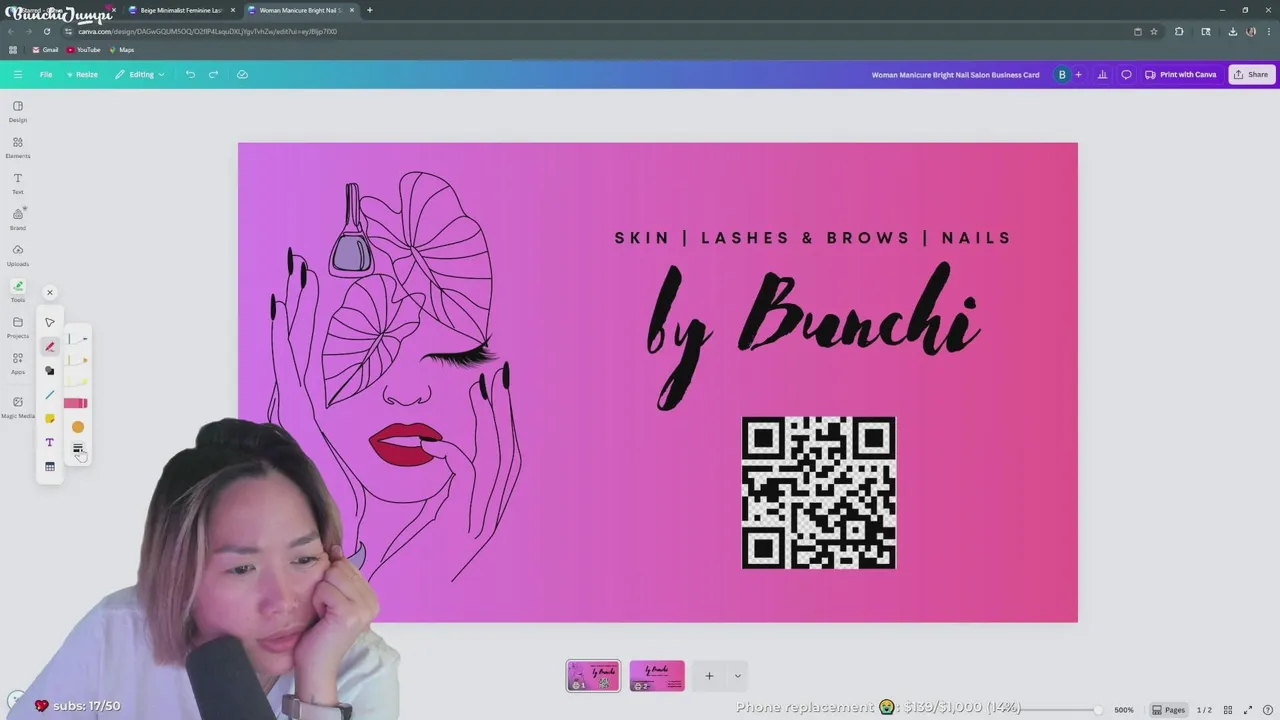Viewport: 1280px width, 720px height.
Task: Select page 1 thumbnail
Action: click(x=593, y=676)
